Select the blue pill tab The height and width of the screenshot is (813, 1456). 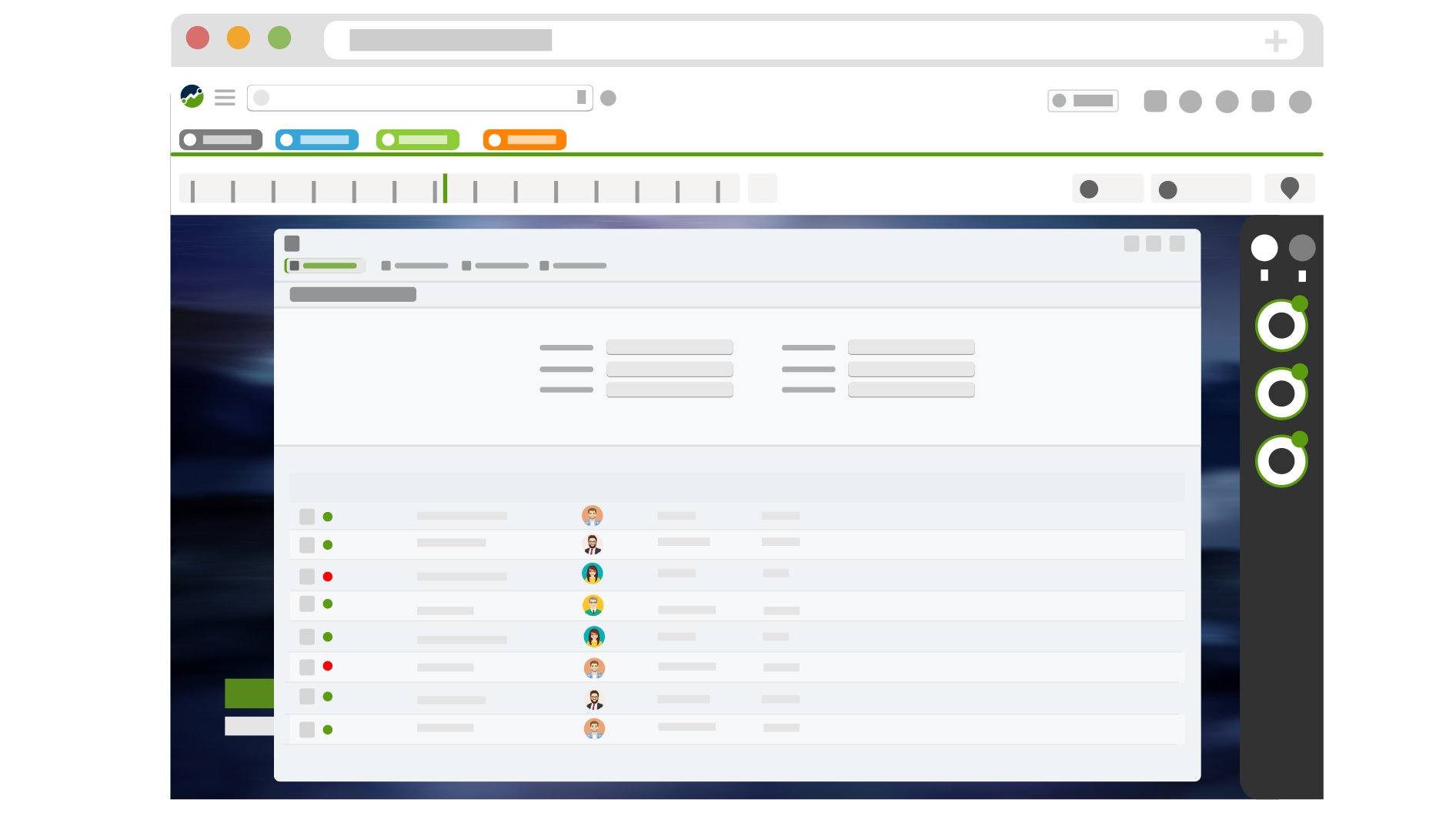pos(317,139)
